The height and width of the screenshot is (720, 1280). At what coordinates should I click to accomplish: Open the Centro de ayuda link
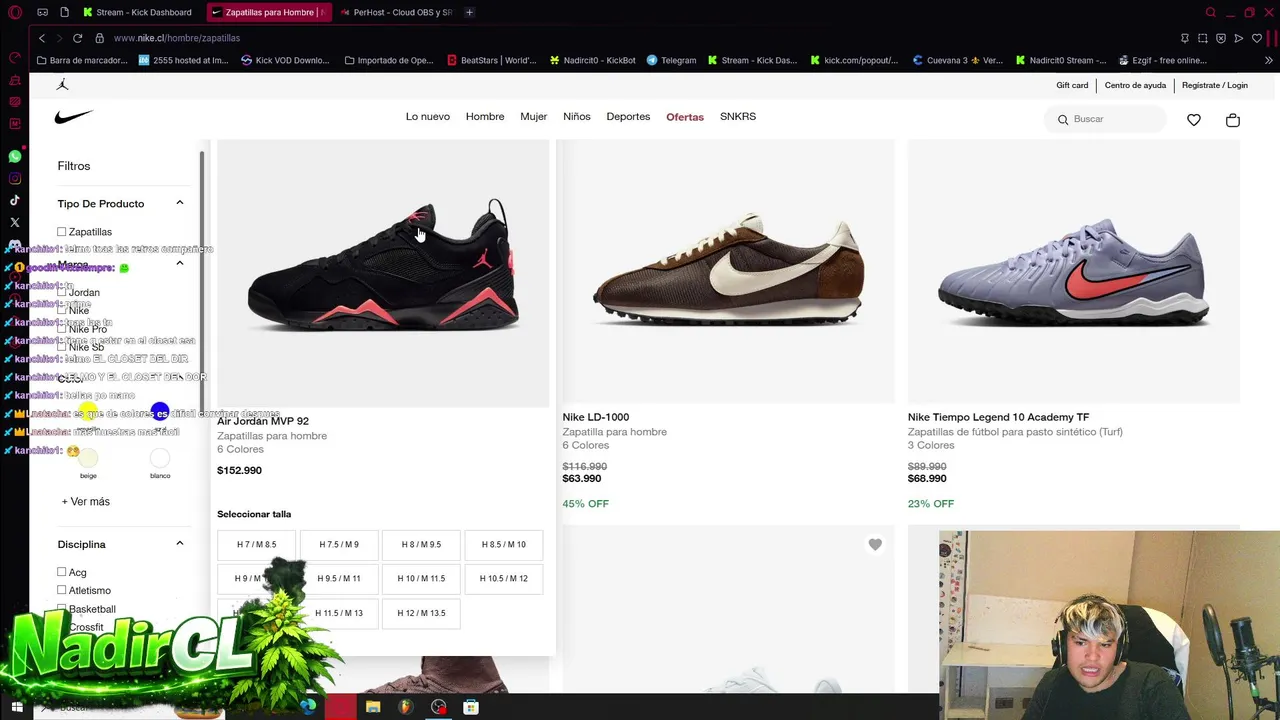[1135, 85]
